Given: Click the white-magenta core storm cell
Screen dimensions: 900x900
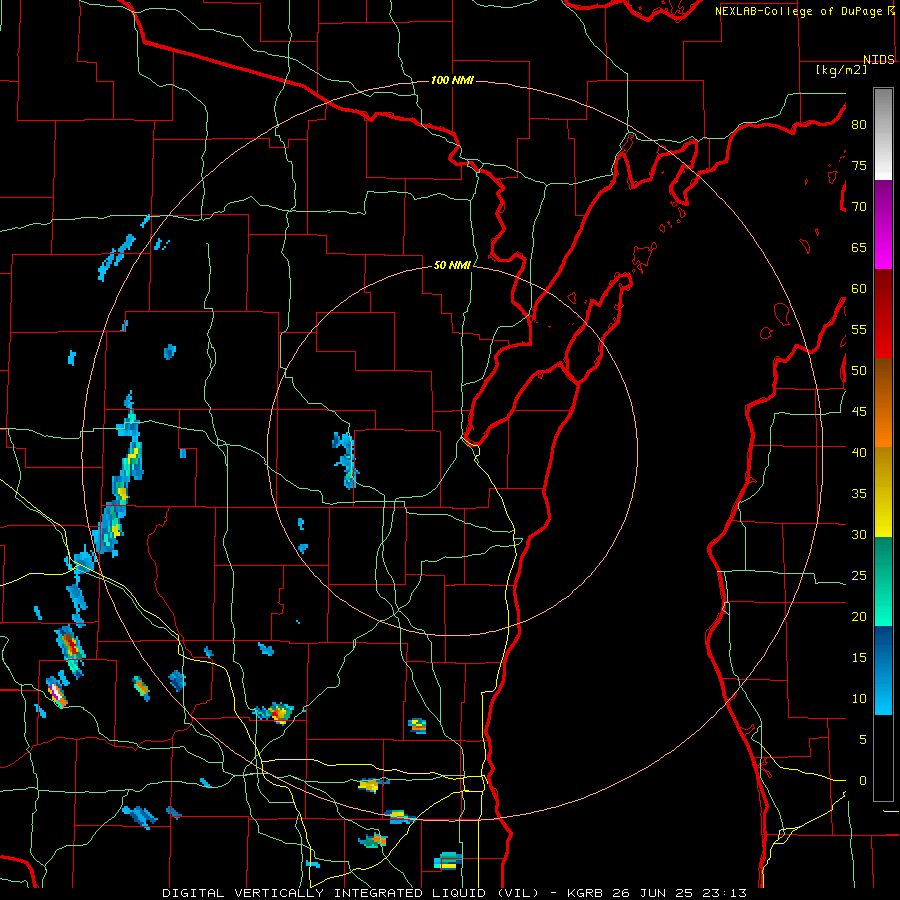Looking at the screenshot, I should (56, 692).
